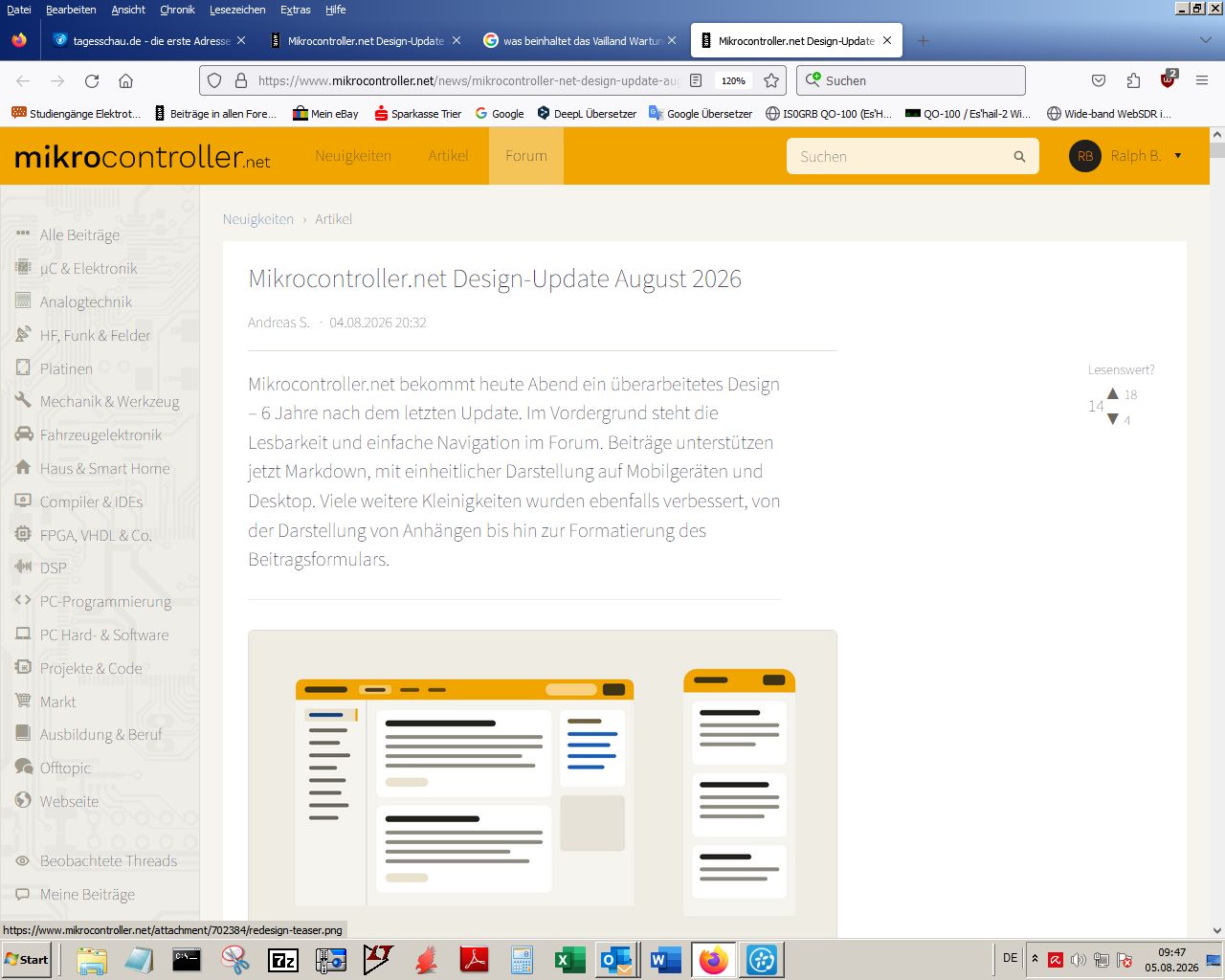The height and width of the screenshot is (980, 1225).
Task: Change the 120% zoom level indicator
Action: (734, 80)
